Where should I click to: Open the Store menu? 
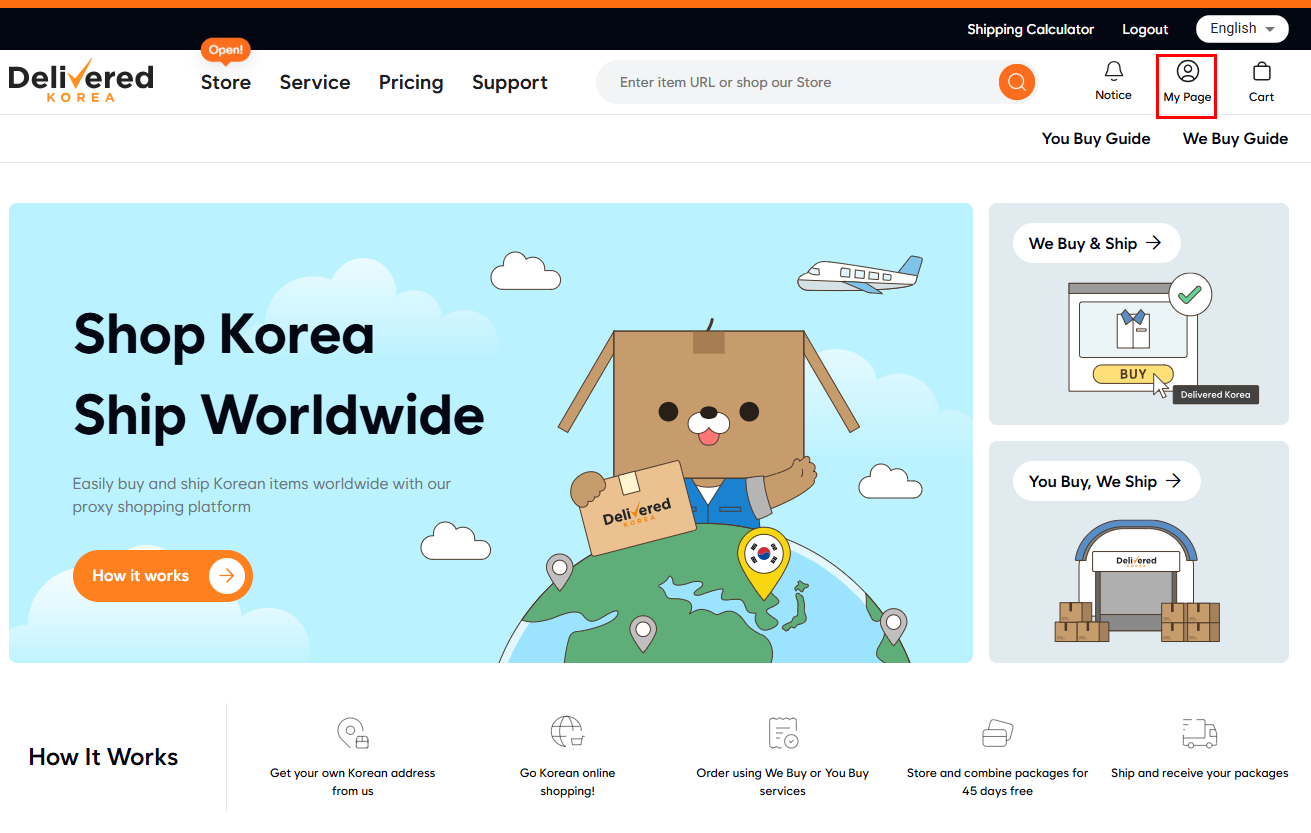(x=226, y=83)
